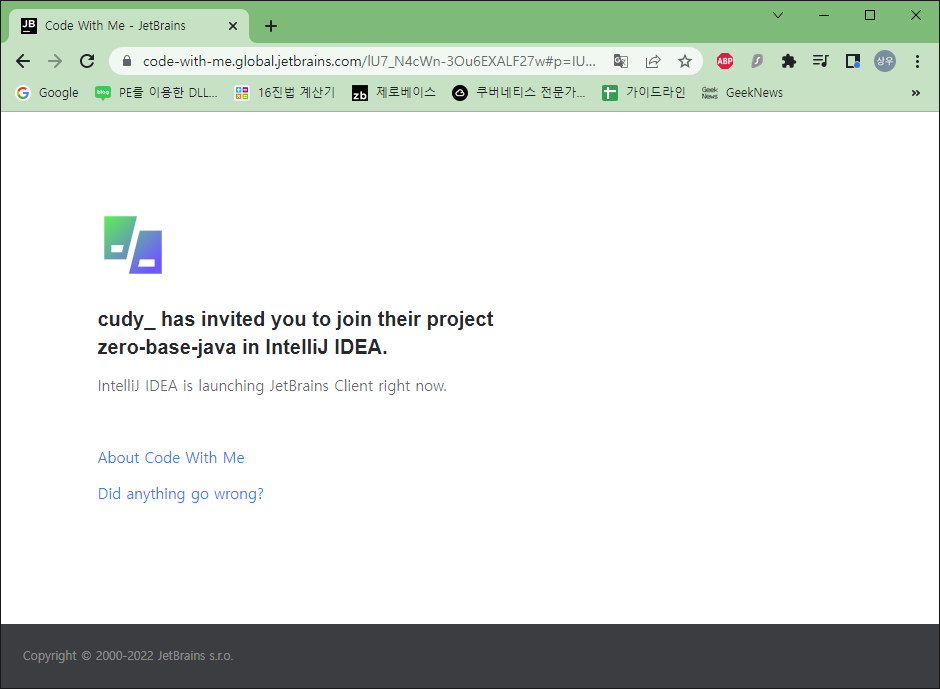The height and width of the screenshot is (689, 940).
Task: Click the forward navigation arrow
Action: click(55, 61)
